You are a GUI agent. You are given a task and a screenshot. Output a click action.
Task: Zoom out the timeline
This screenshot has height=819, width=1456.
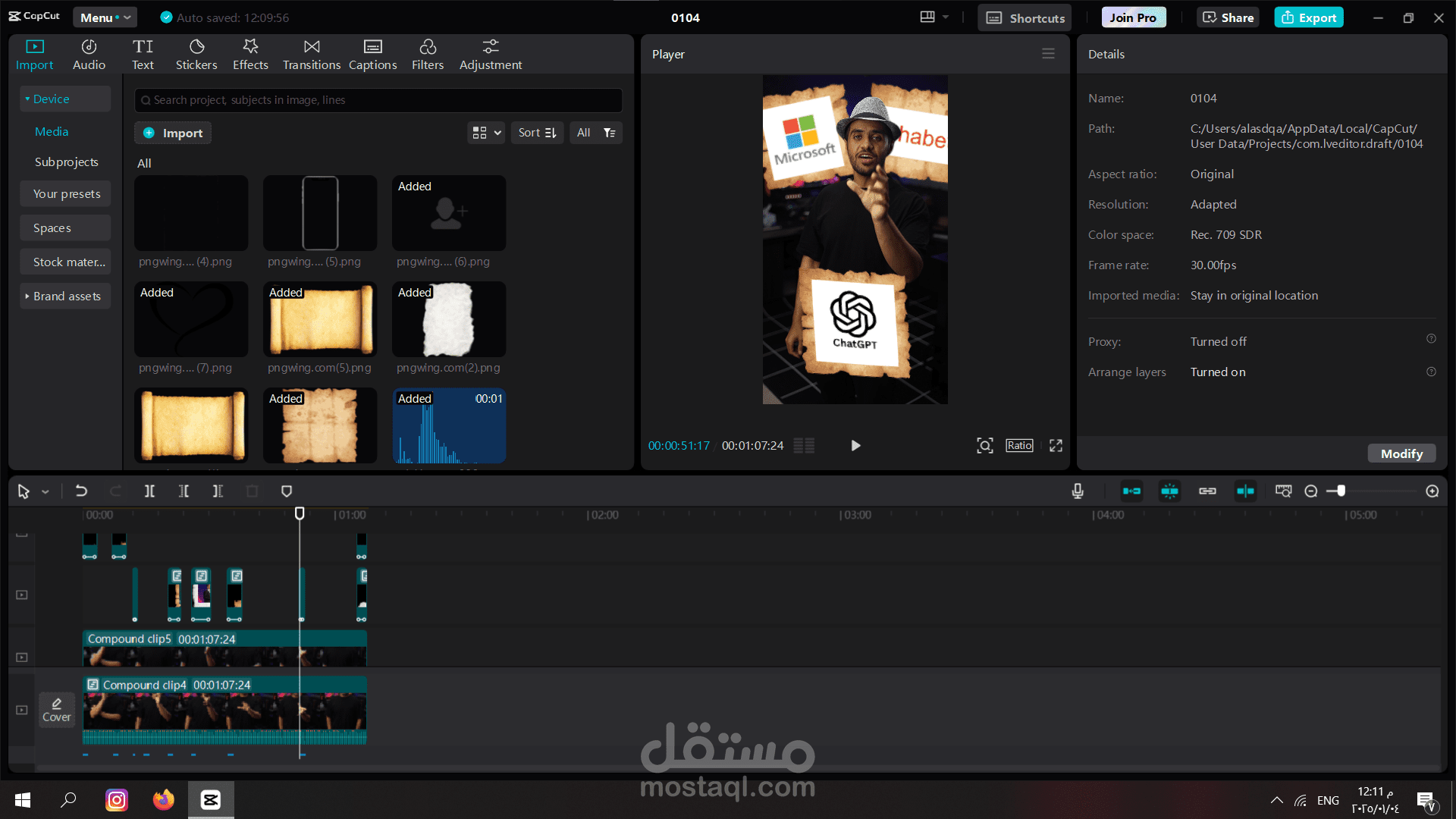pyautogui.click(x=1311, y=491)
